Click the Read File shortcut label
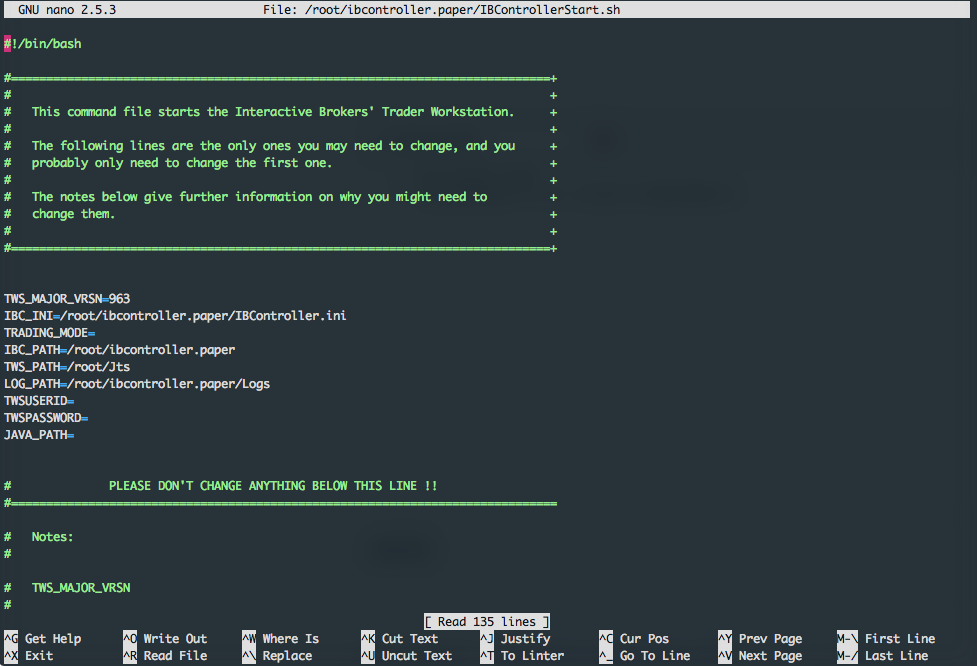The image size is (977, 666). (175, 655)
